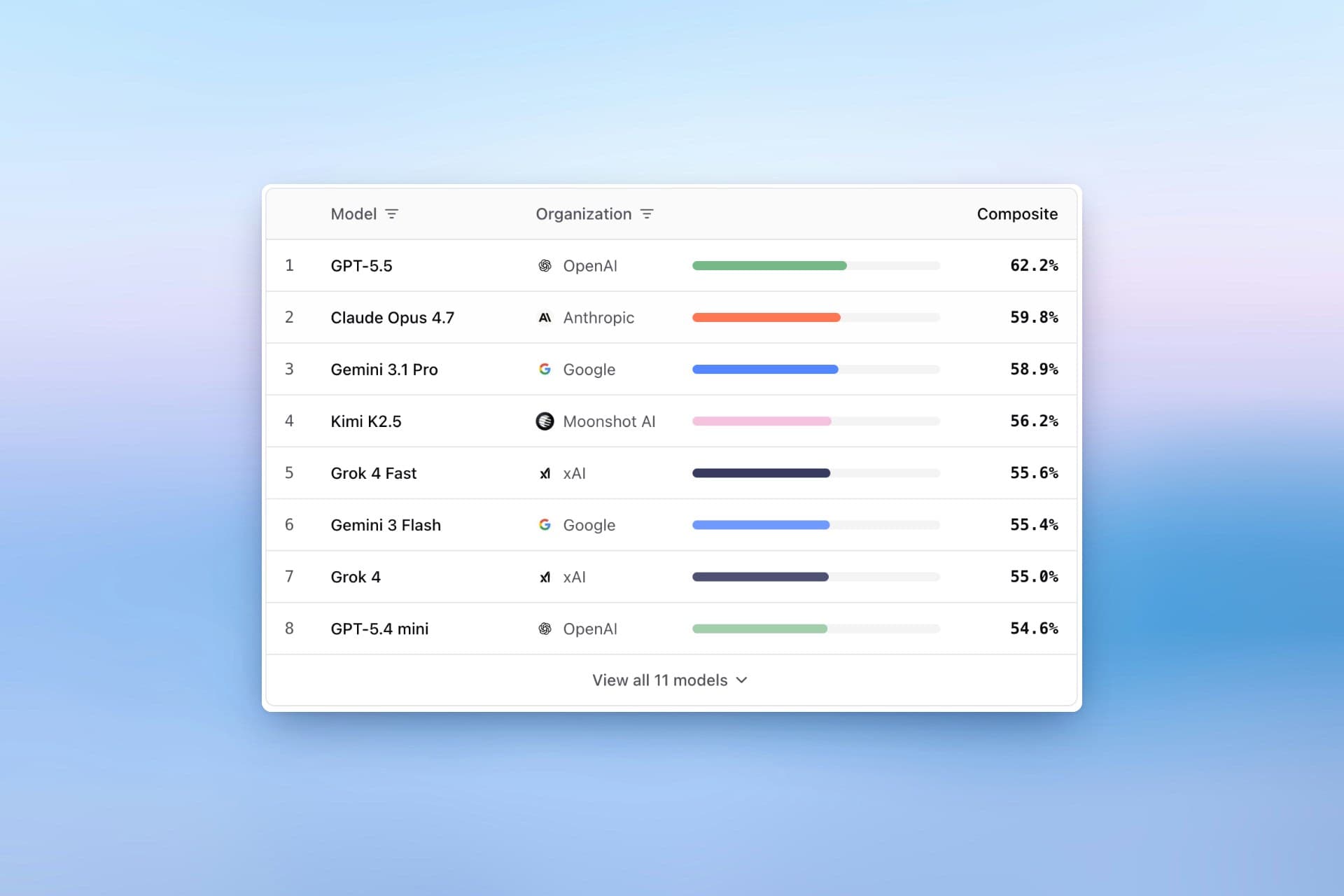Viewport: 1344px width, 896px height.
Task: Click the 58.9% composite score
Action: coord(1034,370)
